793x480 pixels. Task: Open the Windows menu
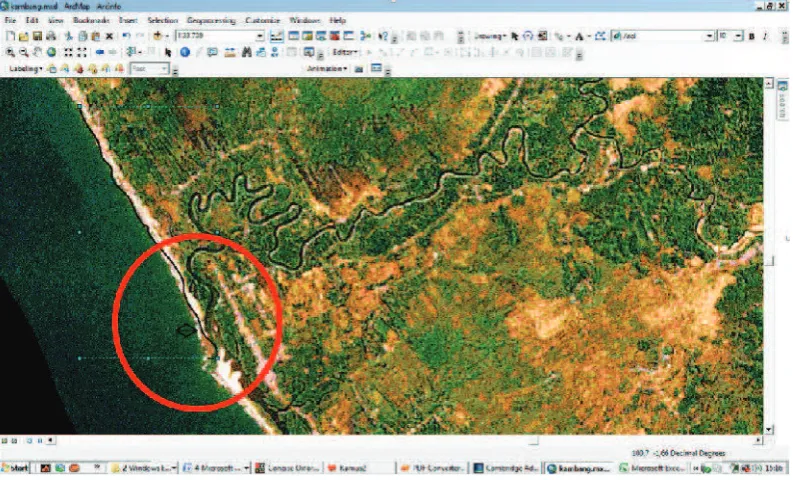click(x=304, y=21)
